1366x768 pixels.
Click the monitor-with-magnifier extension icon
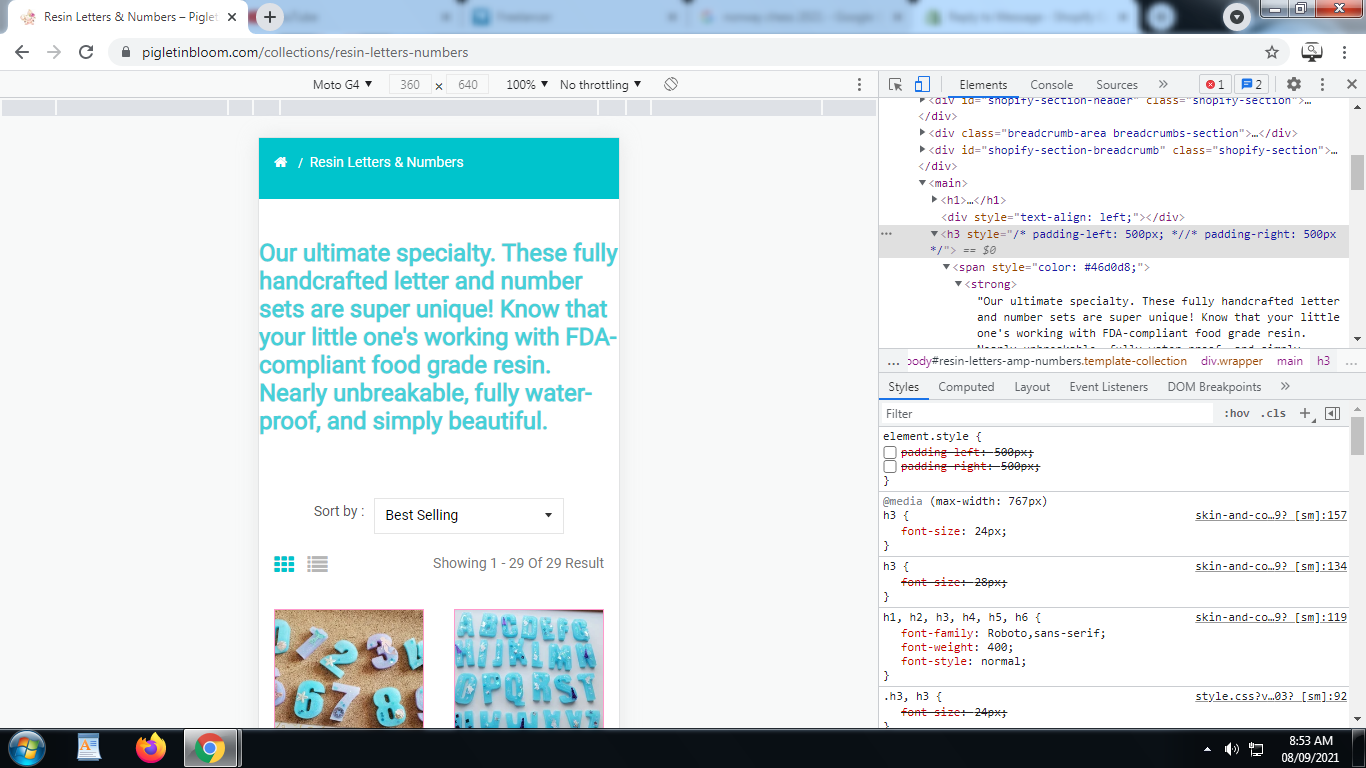pyautogui.click(x=1311, y=52)
